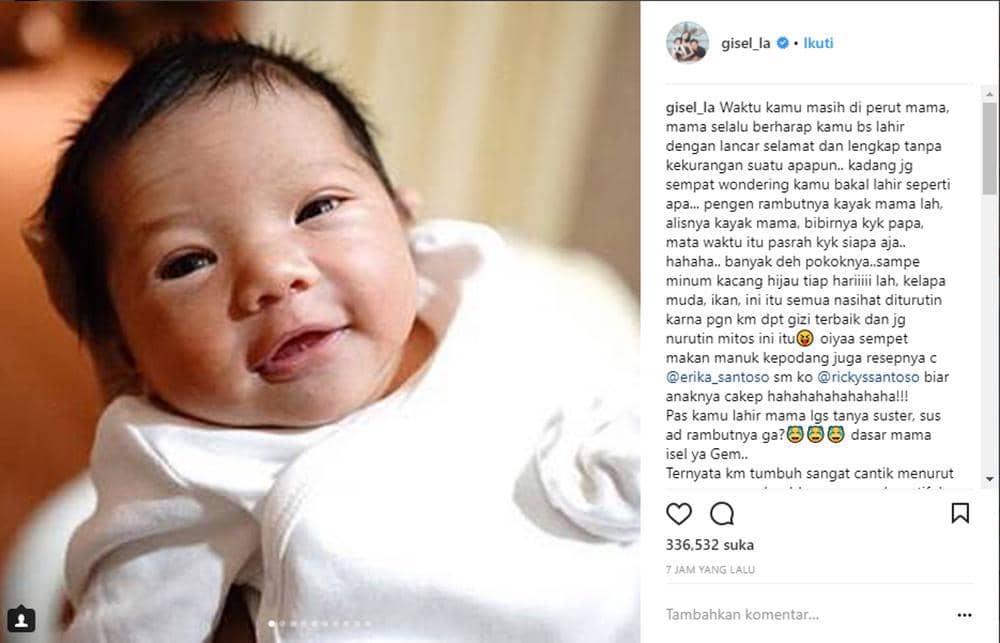Open the 7 jam yang lalu timestamp
Viewport: 1000px width, 643px height.
pyautogui.click(x=710, y=570)
